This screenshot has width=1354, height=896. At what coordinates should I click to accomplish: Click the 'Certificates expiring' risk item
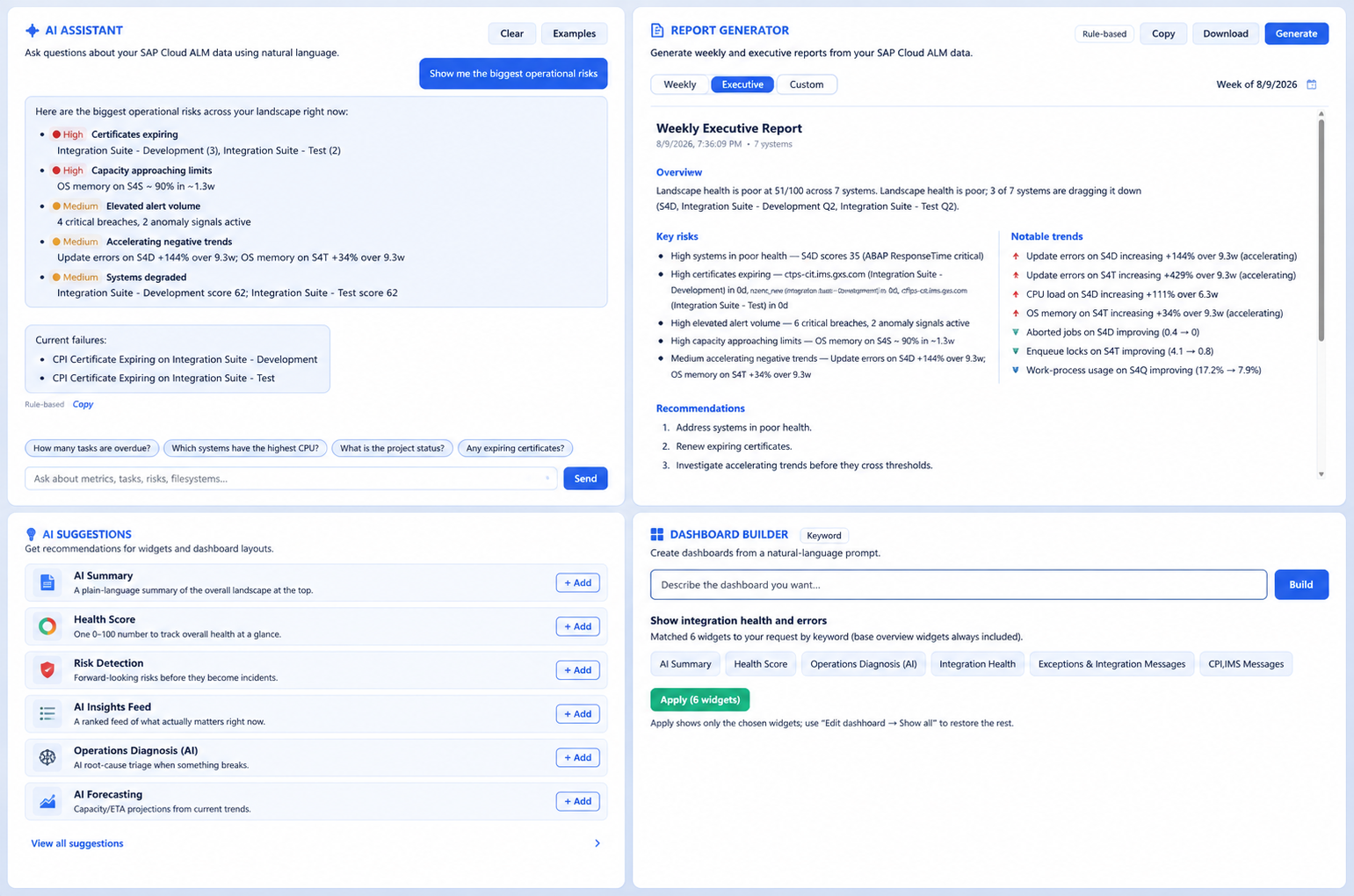134,134
